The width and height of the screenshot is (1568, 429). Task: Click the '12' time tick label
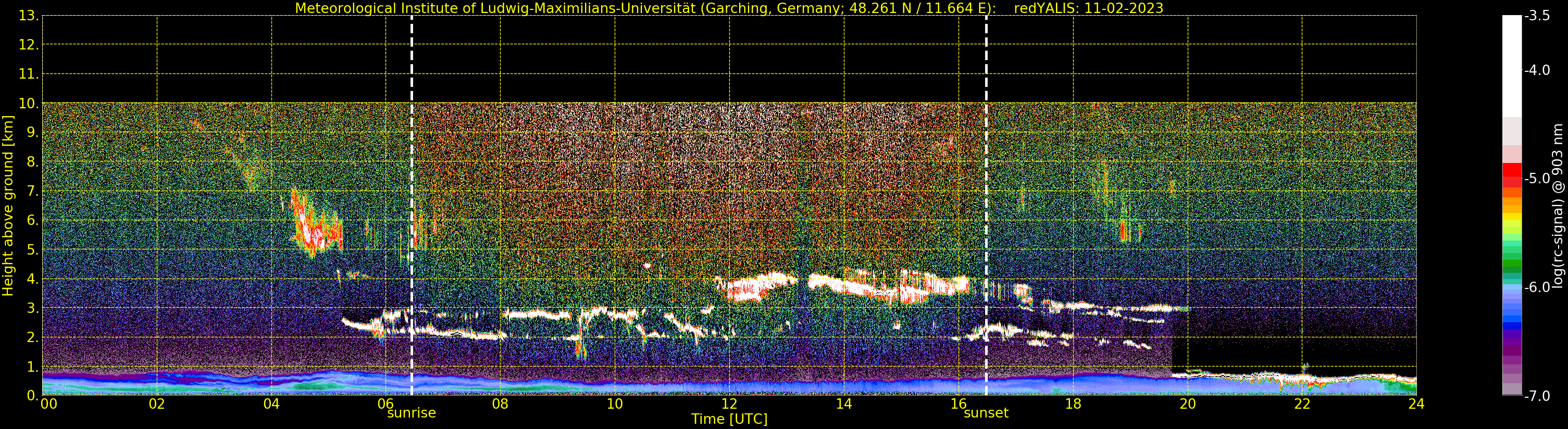point(729,403)
